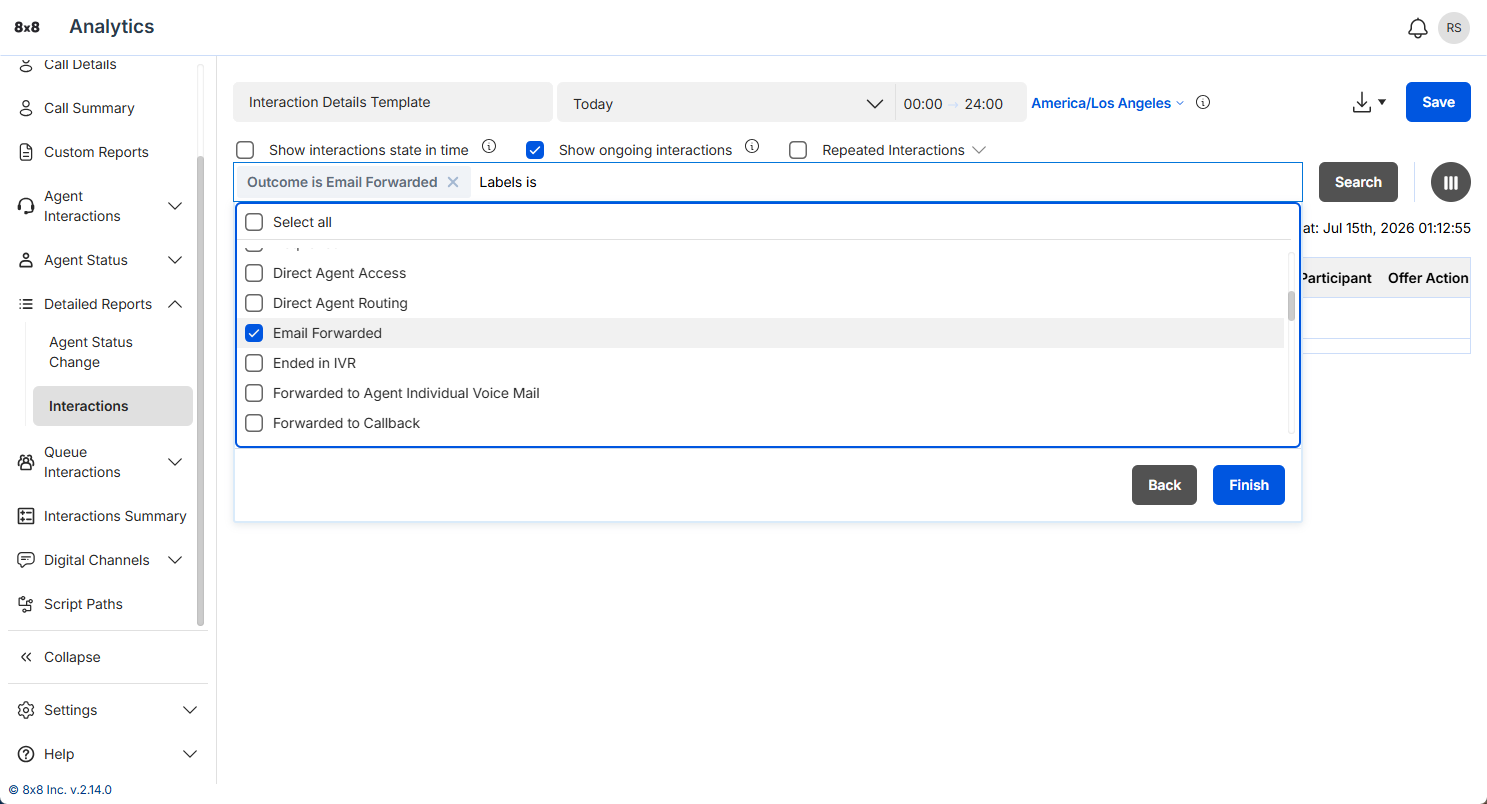Viewport: 1487px width, 804px height.
Task: Click the filter options list scrollbar
Action: (x=1291, y=306)
